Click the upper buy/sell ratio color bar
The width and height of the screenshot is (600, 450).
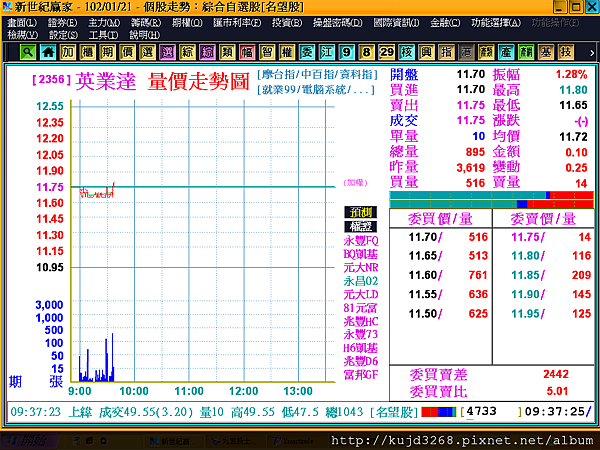point(492,196)
